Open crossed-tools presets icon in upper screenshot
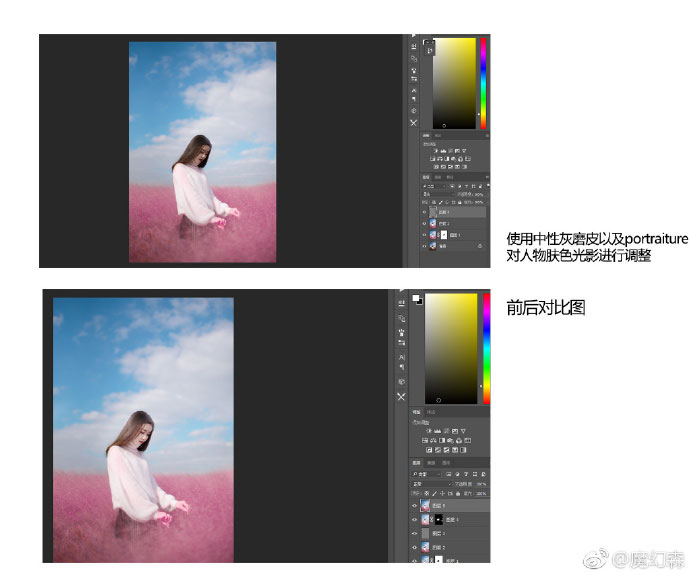Screen dimensions: 690x576 click(414, 123)
